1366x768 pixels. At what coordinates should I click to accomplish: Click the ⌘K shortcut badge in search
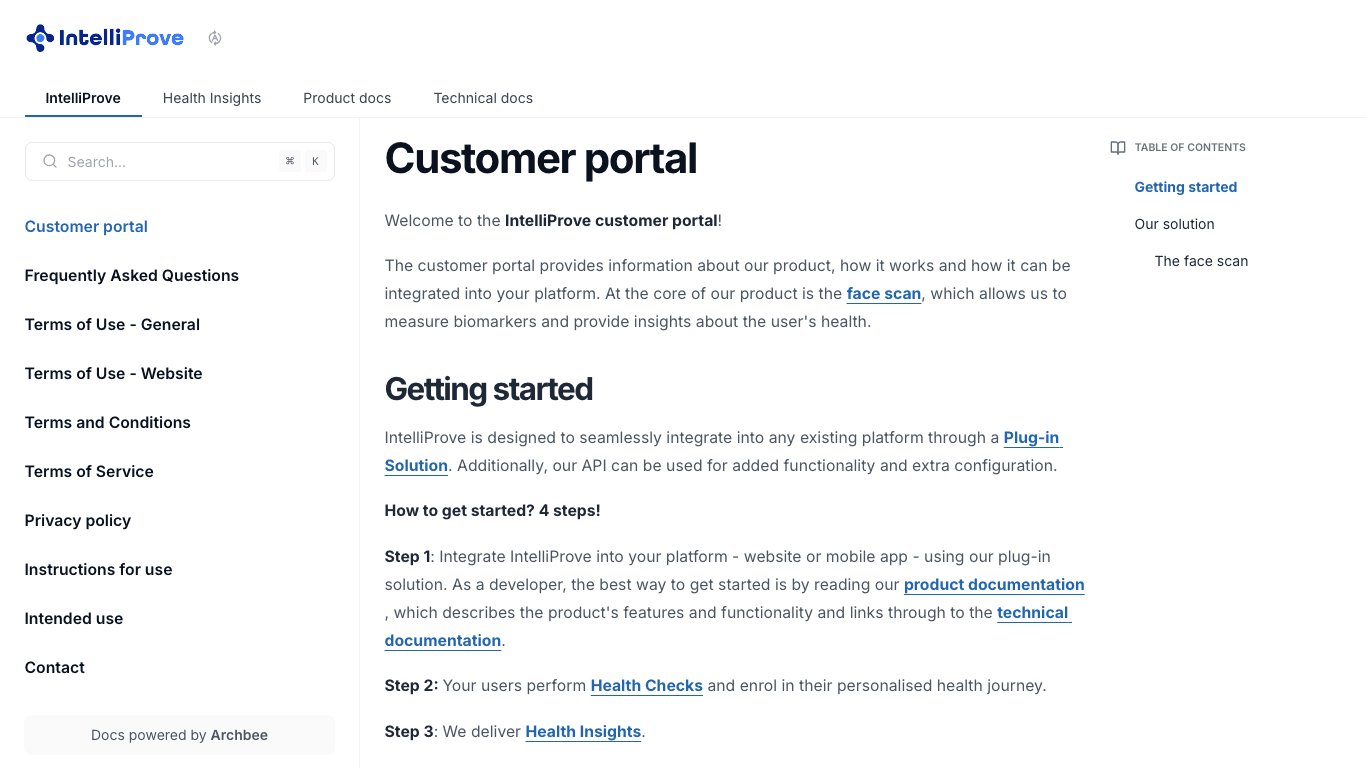click(x=302, y=161)
